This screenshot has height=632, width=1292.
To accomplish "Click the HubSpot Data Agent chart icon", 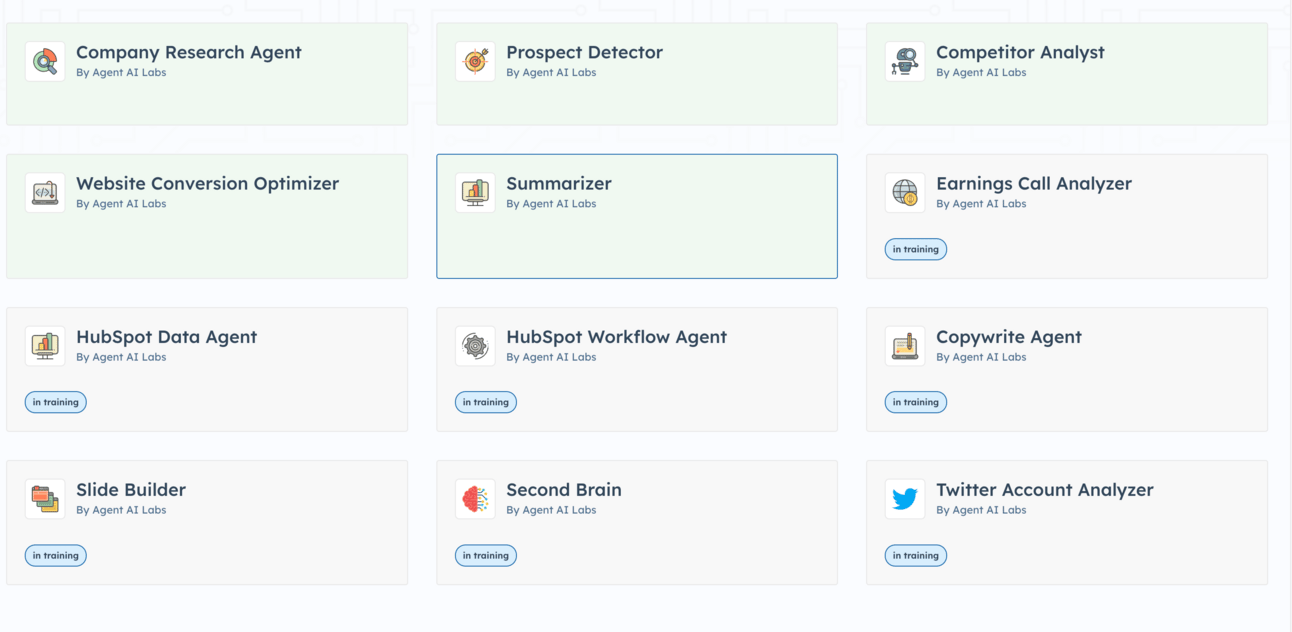I will (x=45, y=346).
